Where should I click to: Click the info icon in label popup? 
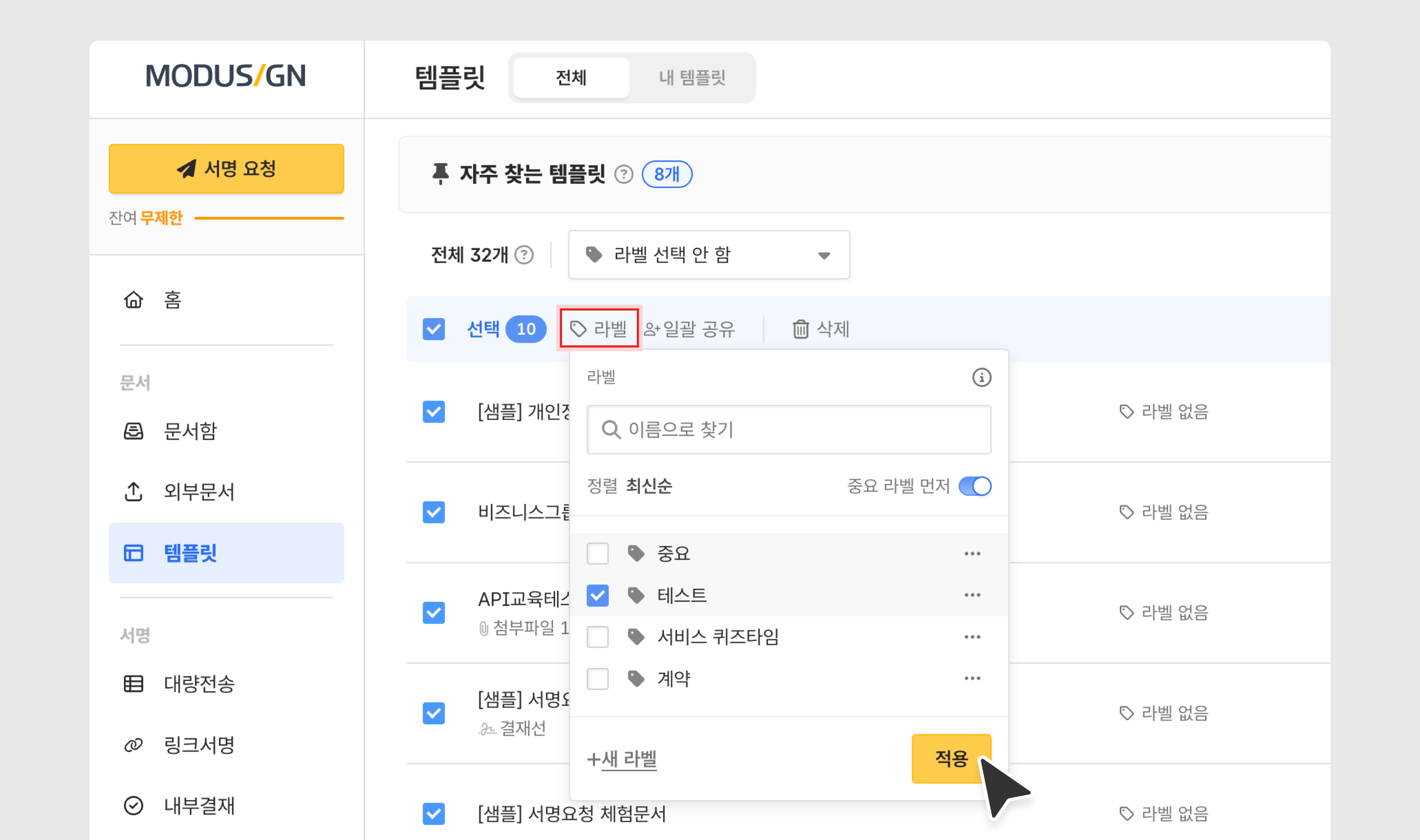[981, 377]
